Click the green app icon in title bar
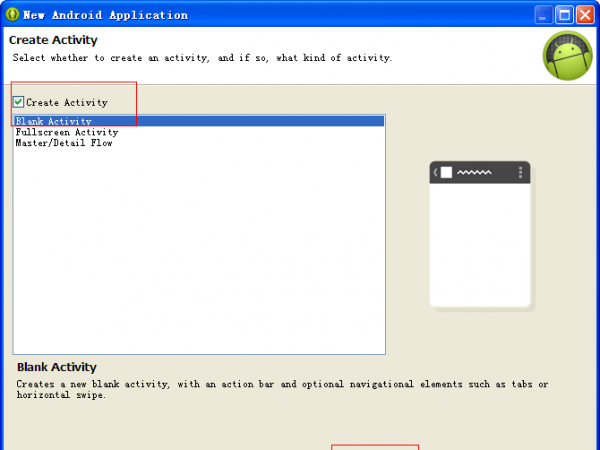 click(x=12, y=15)
